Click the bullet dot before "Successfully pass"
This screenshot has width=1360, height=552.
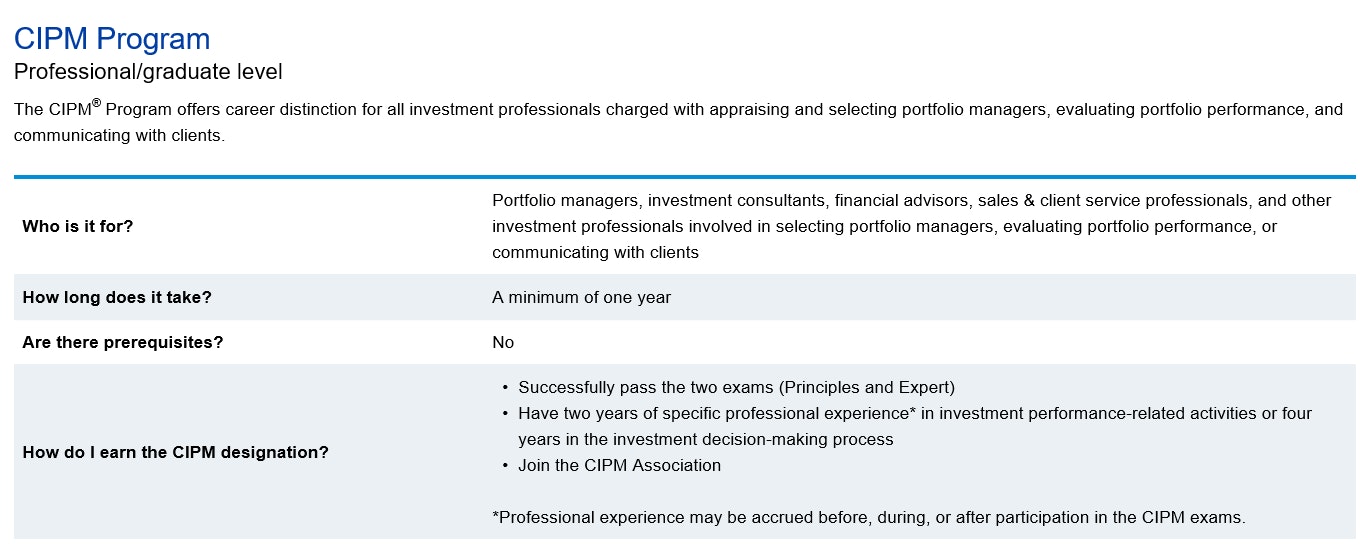point(506,387)
